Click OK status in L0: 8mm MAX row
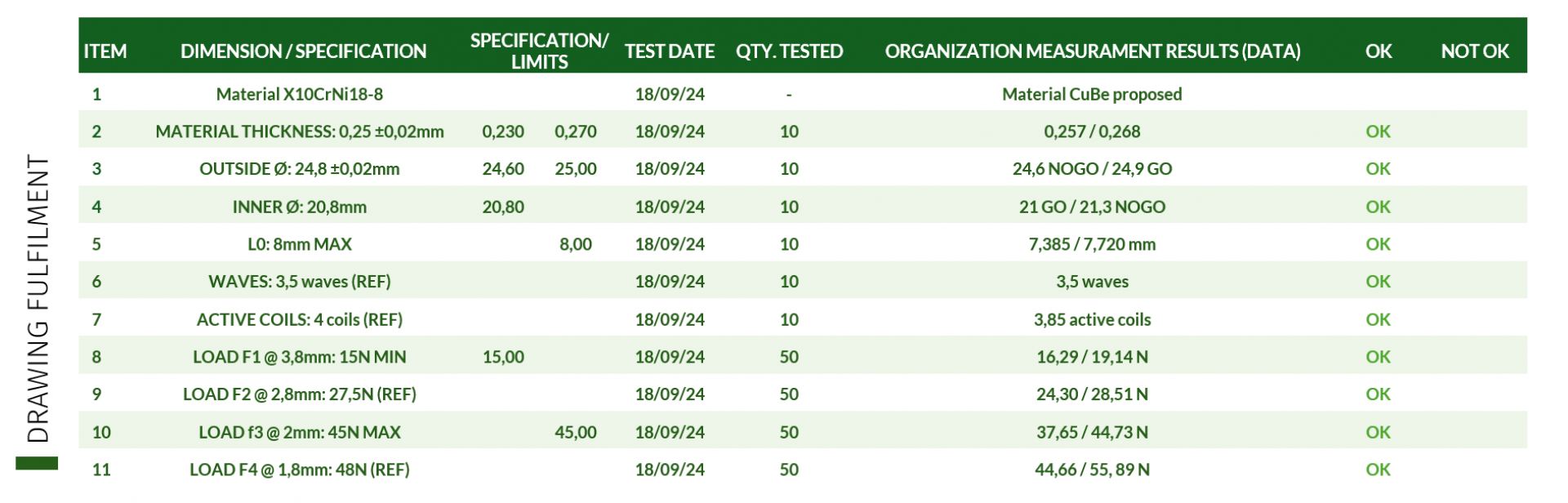1568x503 pixels. point(1379,244)
